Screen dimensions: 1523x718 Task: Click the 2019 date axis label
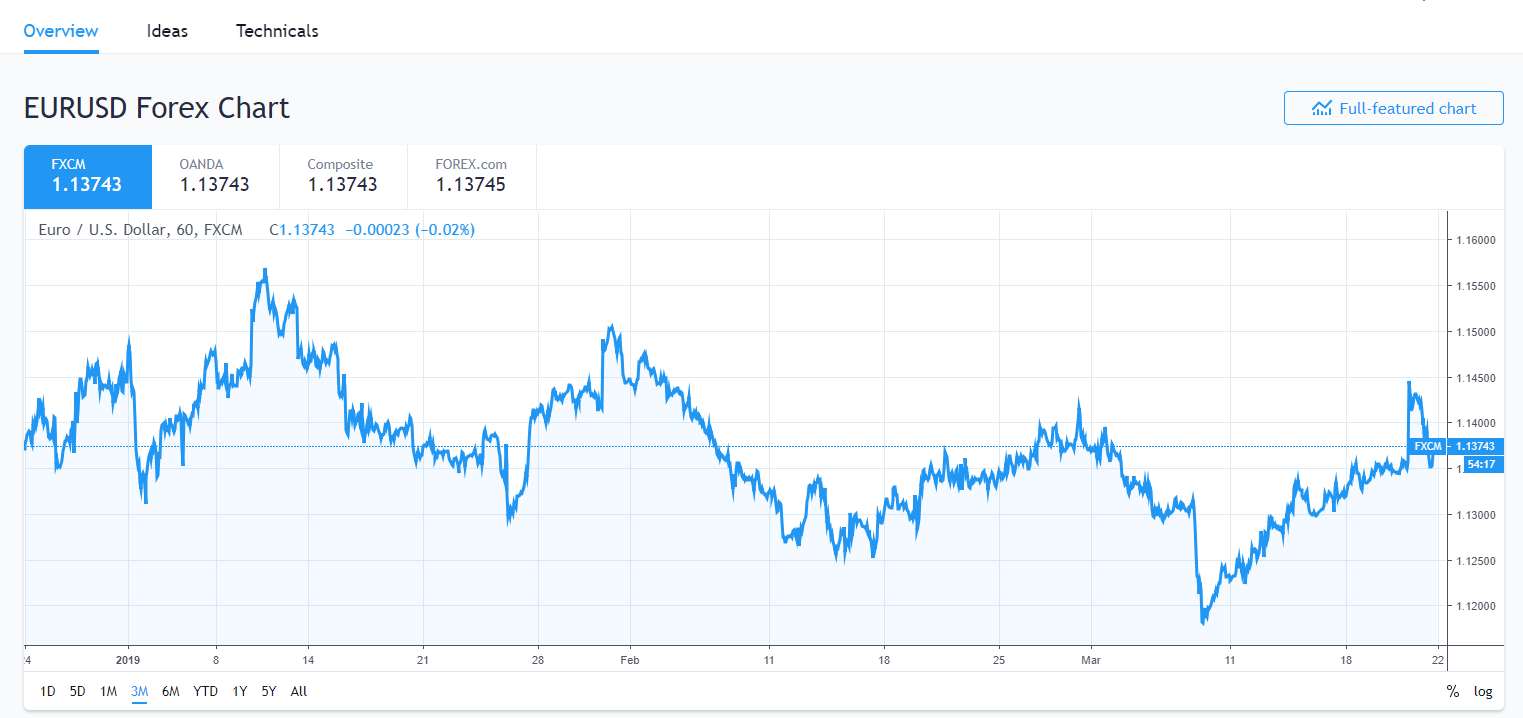pyautogui.click(x=129, y=660)
